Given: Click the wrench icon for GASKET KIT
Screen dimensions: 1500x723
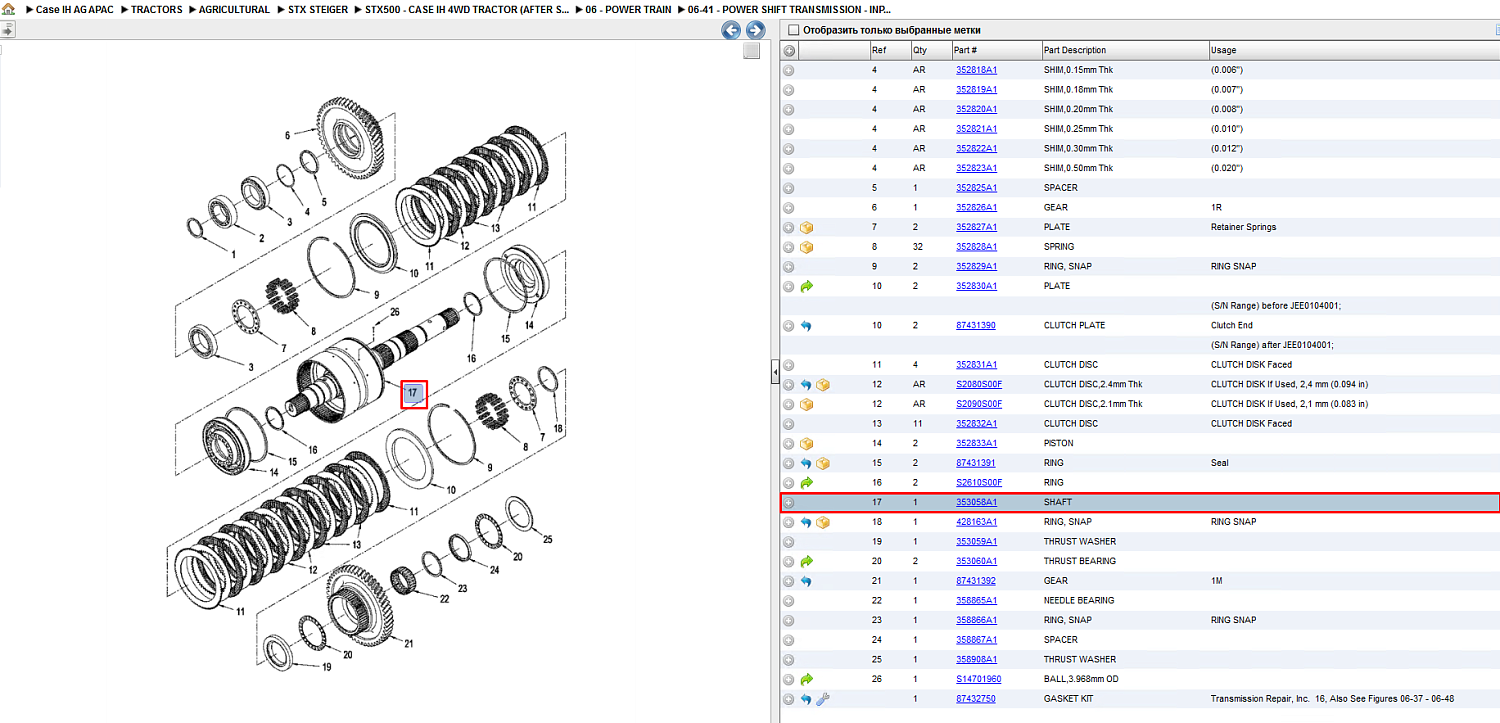Looking at the screenshot, I should point(823,698).
